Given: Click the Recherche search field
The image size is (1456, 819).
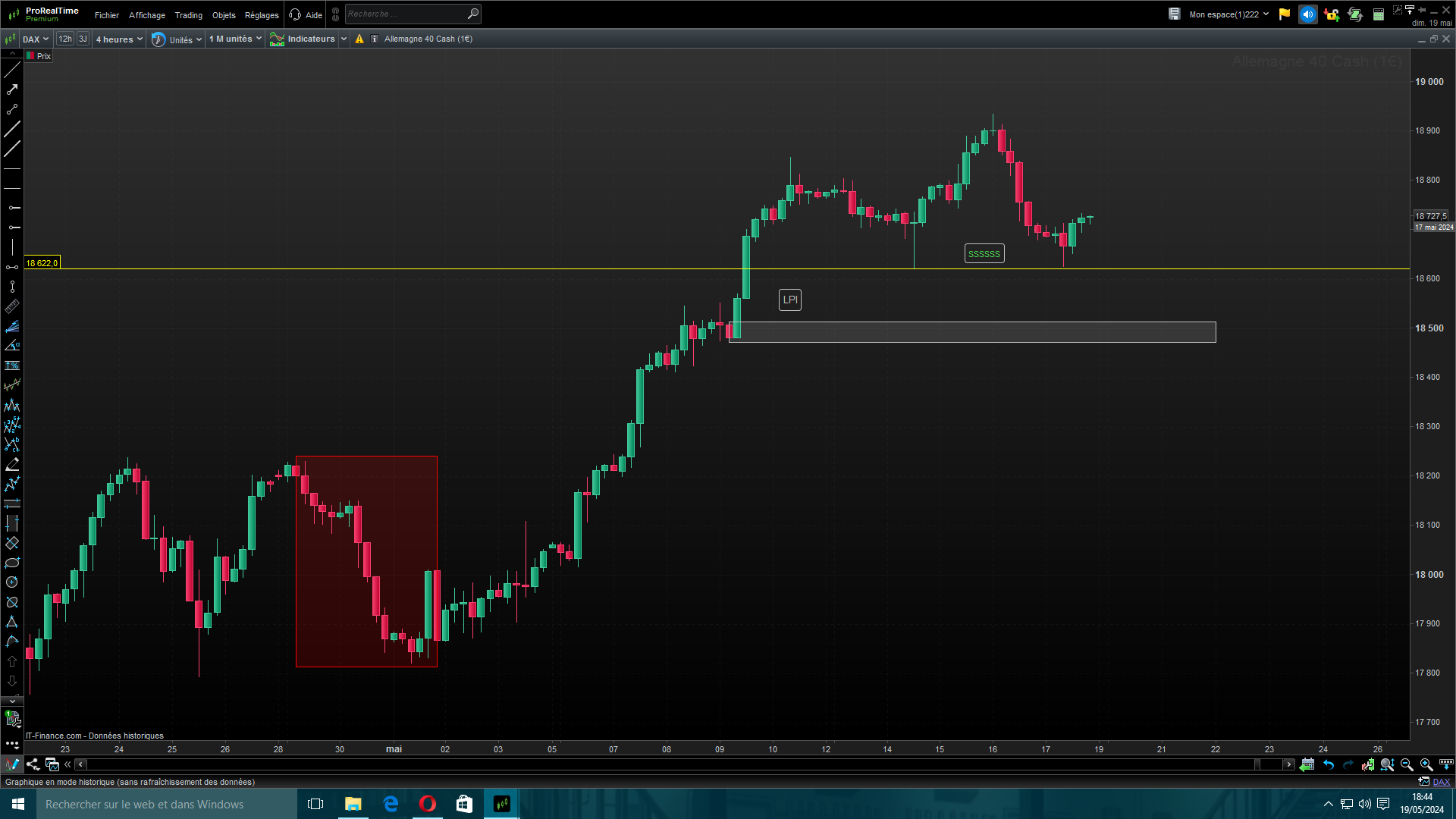Looking at the screenshot, I should [x=406, y=14].
